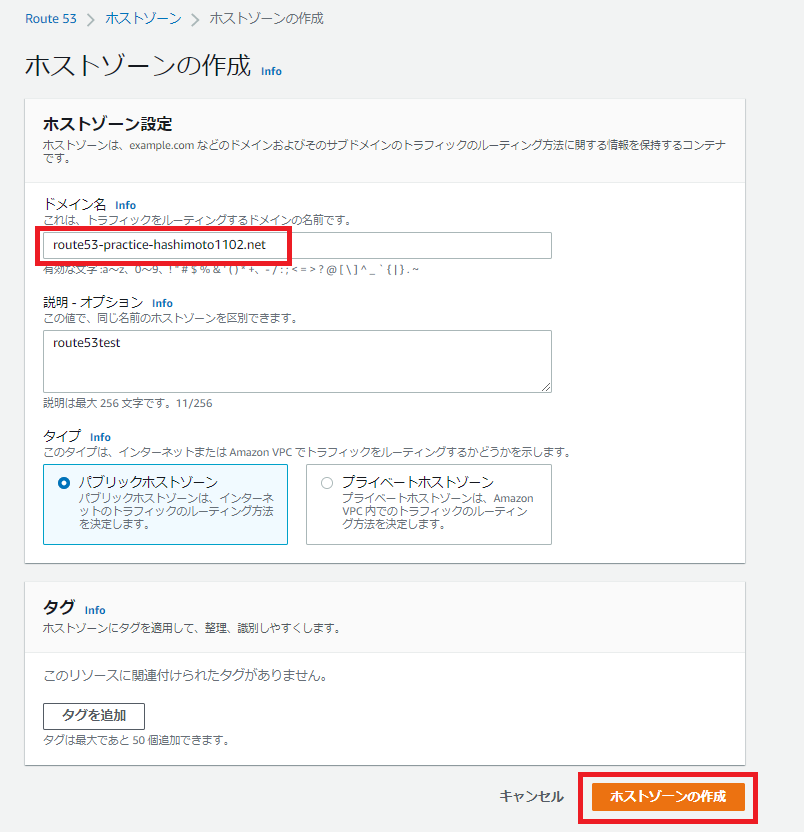Click キャンセル to discard the form
The width and height of the screenshot is (804, 832).
(x=531, y=796)
